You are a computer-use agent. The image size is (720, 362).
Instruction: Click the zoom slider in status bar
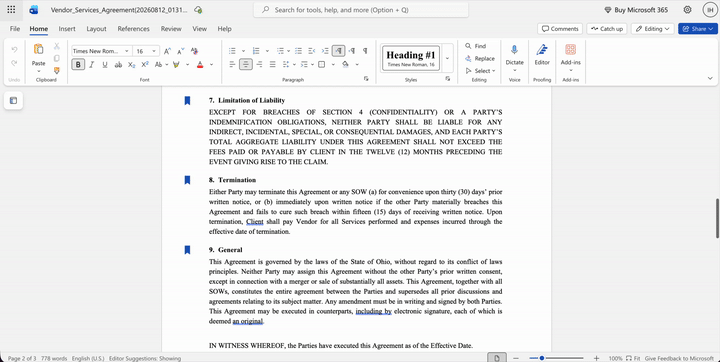(x=556, y=358)
